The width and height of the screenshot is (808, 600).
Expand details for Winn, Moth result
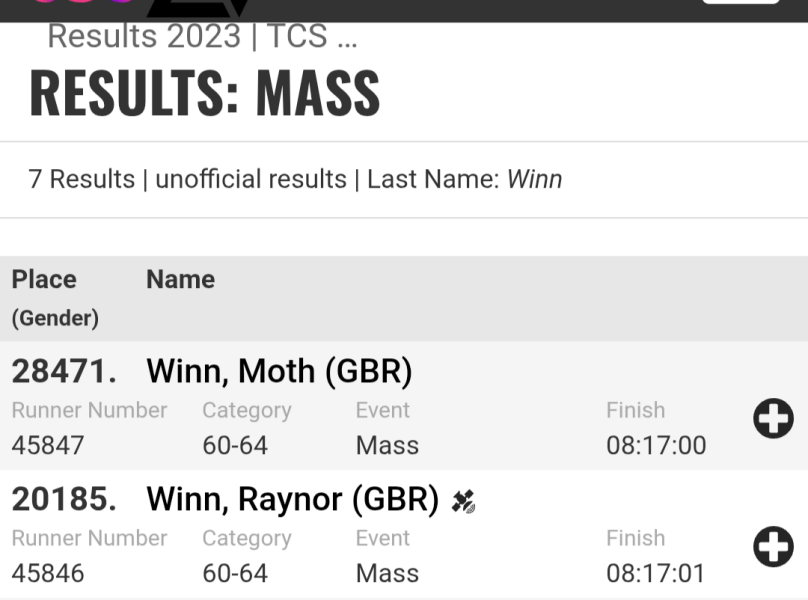(x=772, y=419)
